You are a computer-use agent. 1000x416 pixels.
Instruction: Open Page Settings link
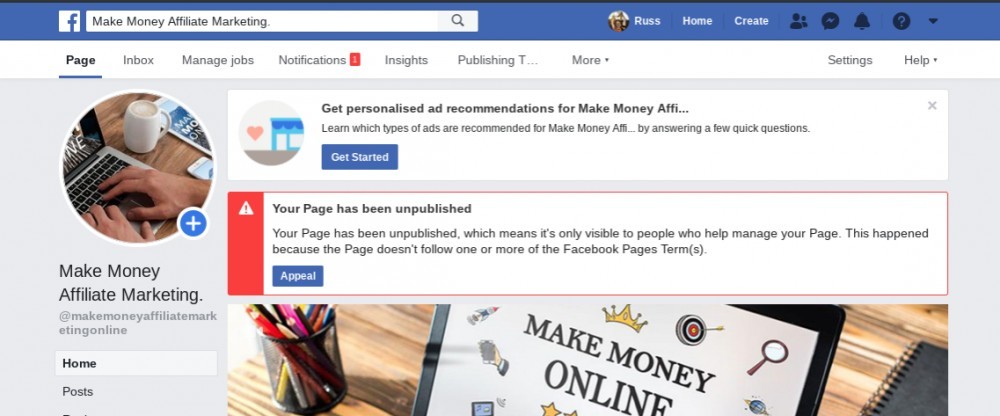click(x=849, y=60)
